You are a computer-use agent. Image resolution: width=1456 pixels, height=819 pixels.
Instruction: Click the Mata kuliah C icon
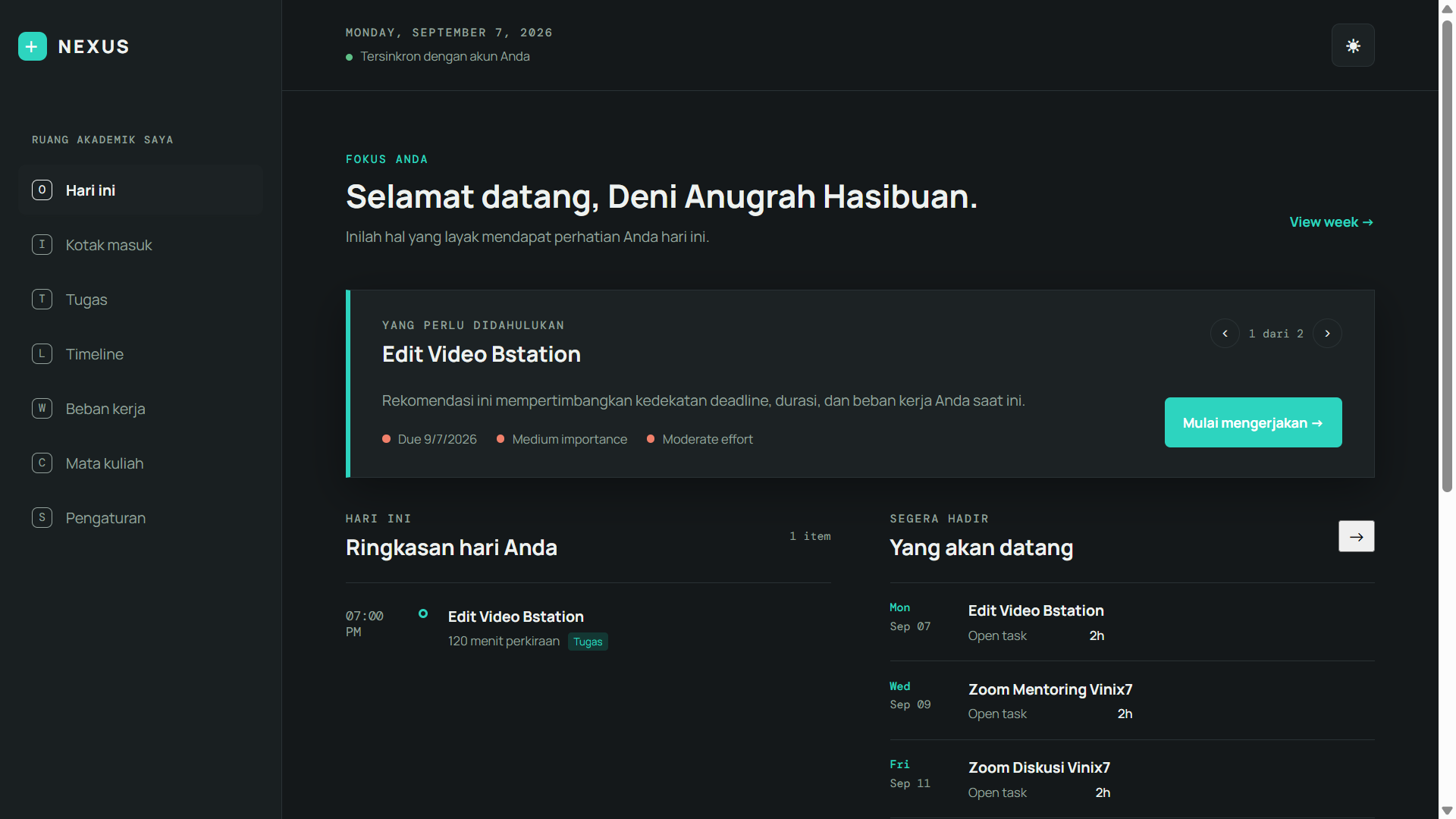point(42,463)
